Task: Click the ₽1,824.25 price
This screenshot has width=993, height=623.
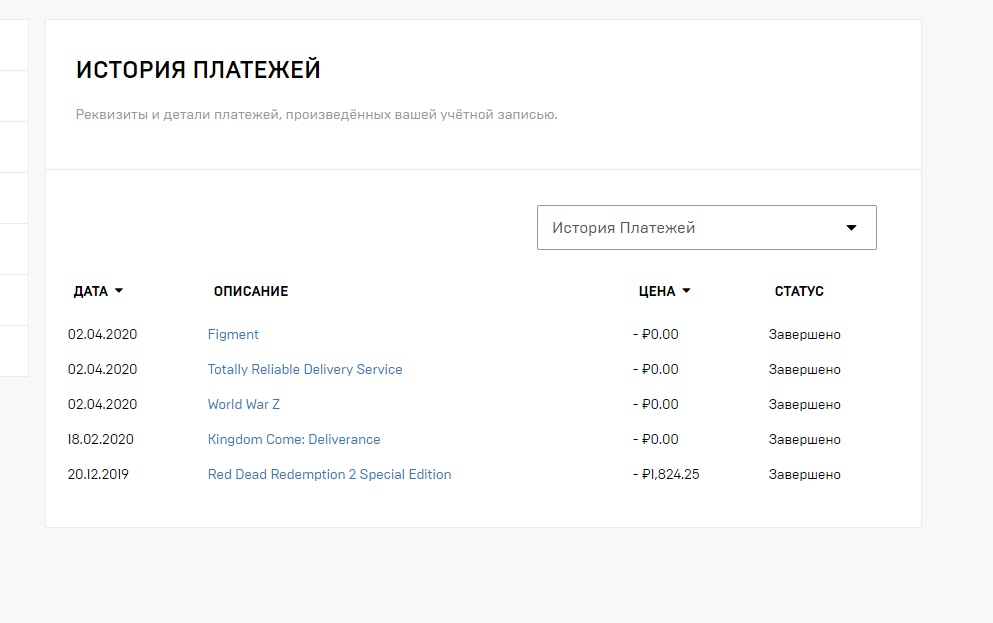Action: pos(667,475)
